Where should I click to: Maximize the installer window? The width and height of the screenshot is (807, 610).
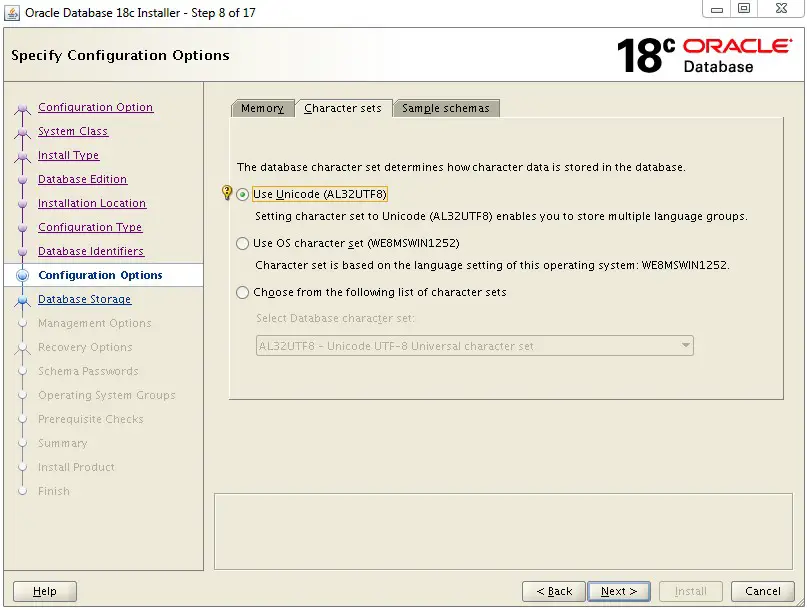tap(744, 8)
